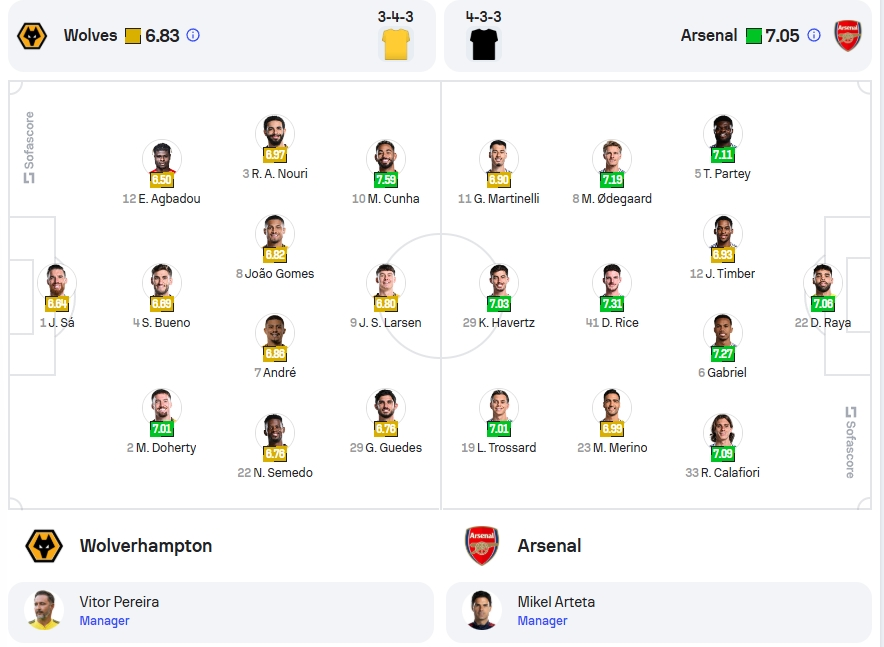
Task: Click the Wolves rating info icon
Action: tap(193, 36)
